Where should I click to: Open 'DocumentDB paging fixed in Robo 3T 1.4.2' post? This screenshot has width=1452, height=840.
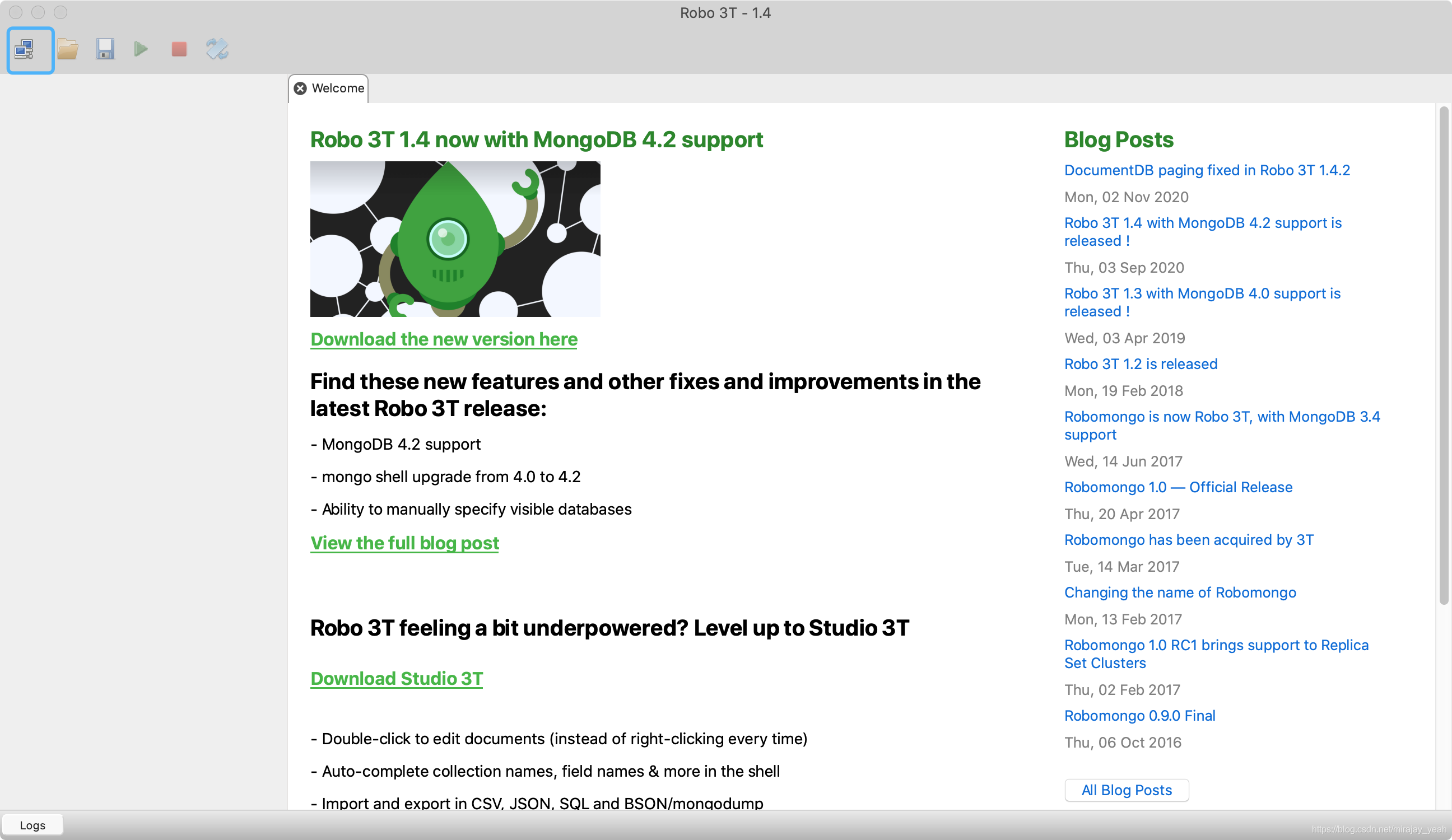pyautogui.click(x=1207, y=171)
